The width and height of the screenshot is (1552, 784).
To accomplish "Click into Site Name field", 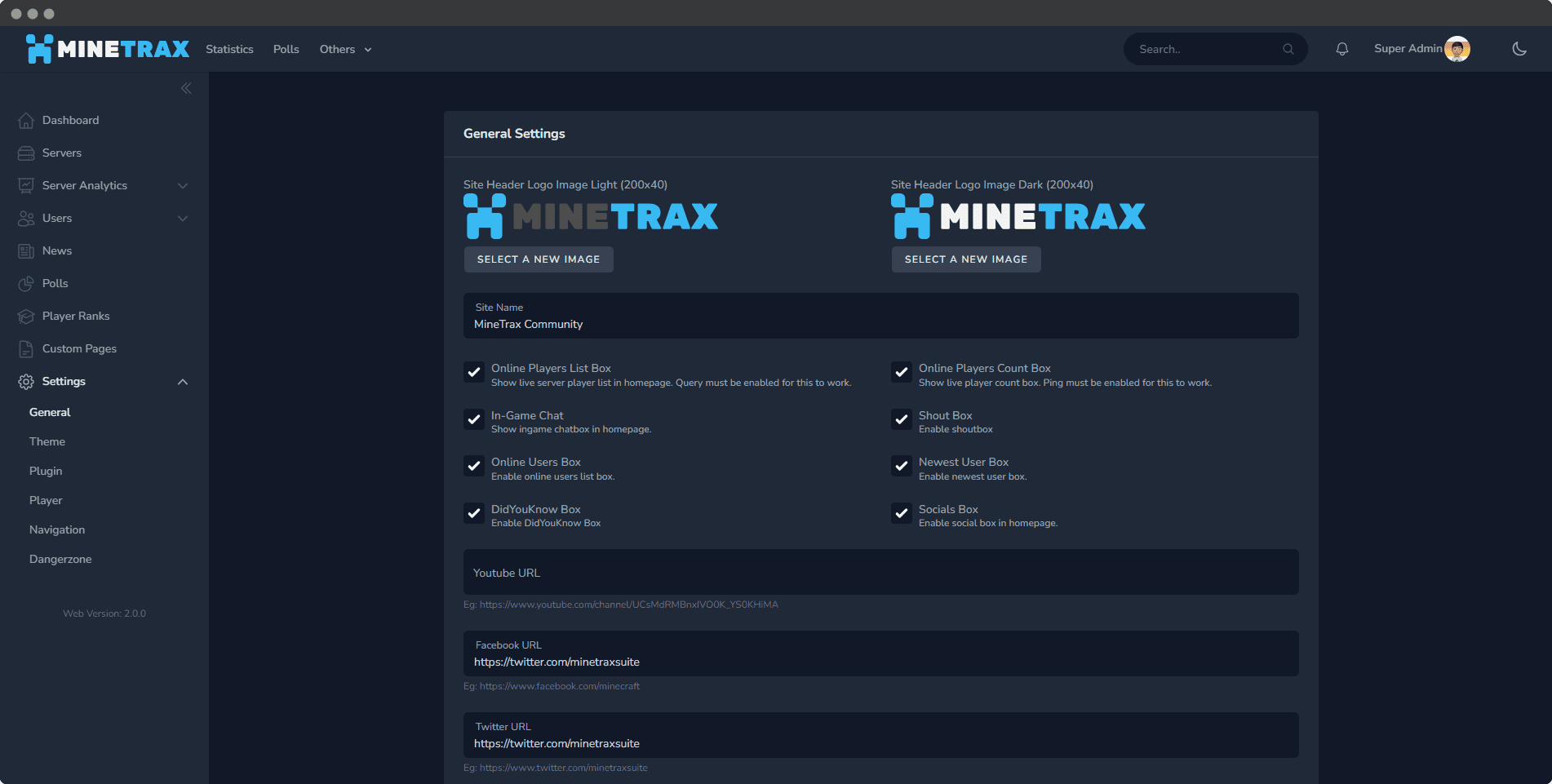I will pyautogui.click(x=881, y=316).
